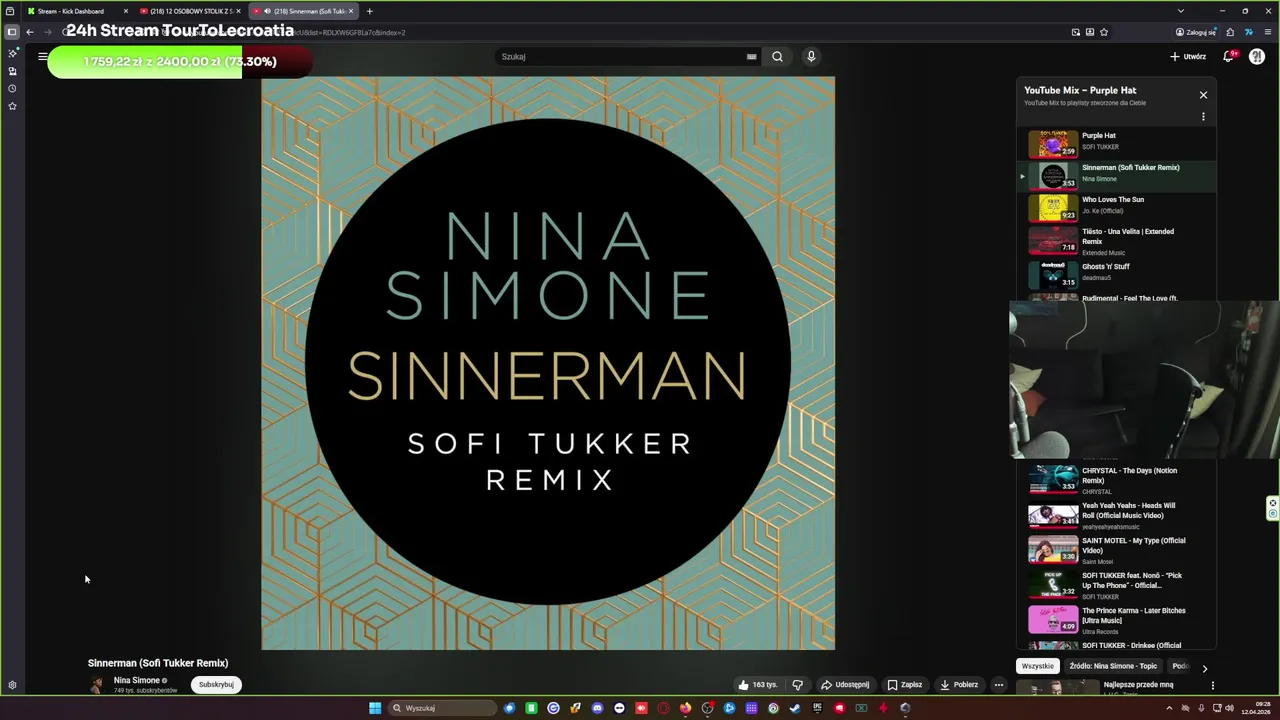Subscribe with the Subskrybuj button
1280x720 pixels.
pos(216,685)
